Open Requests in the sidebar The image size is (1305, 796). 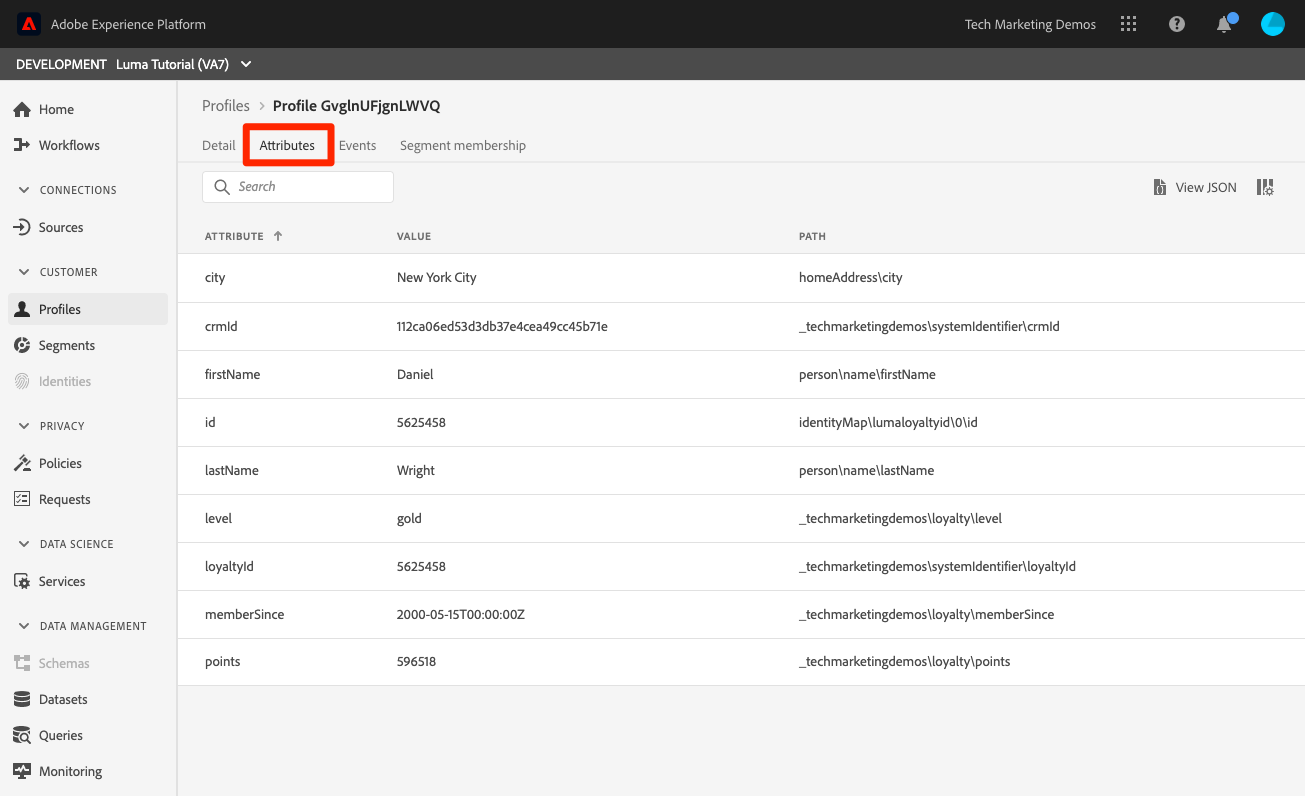[x=88, y=499]
